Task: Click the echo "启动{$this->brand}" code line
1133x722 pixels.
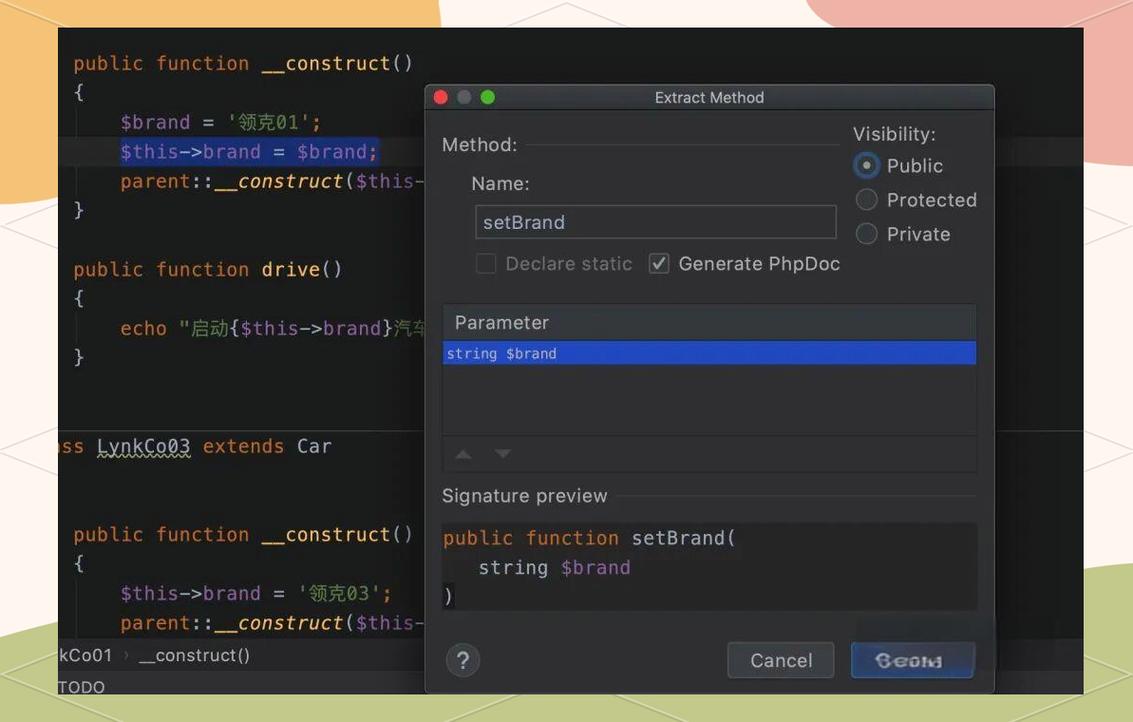Action: coord(273,328)
